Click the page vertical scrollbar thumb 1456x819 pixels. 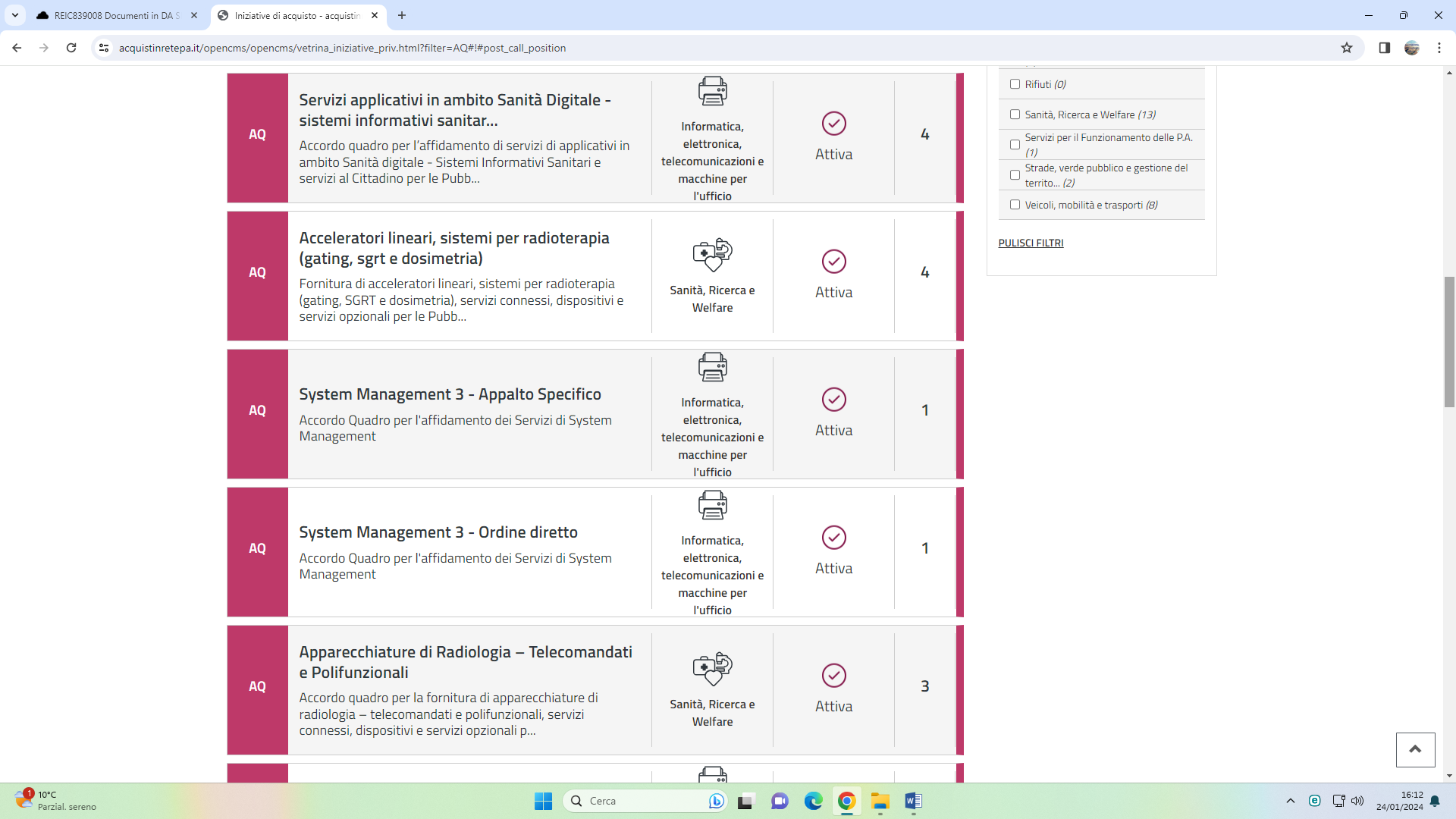tap(1449, 341)
